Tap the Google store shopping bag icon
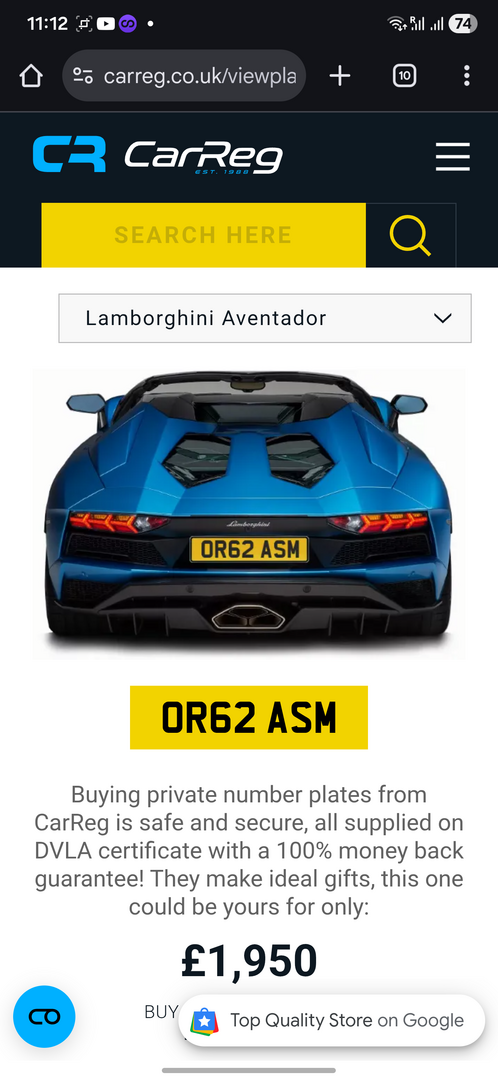The width and height of the screenshot is (498, 1080). point(205,1020)
